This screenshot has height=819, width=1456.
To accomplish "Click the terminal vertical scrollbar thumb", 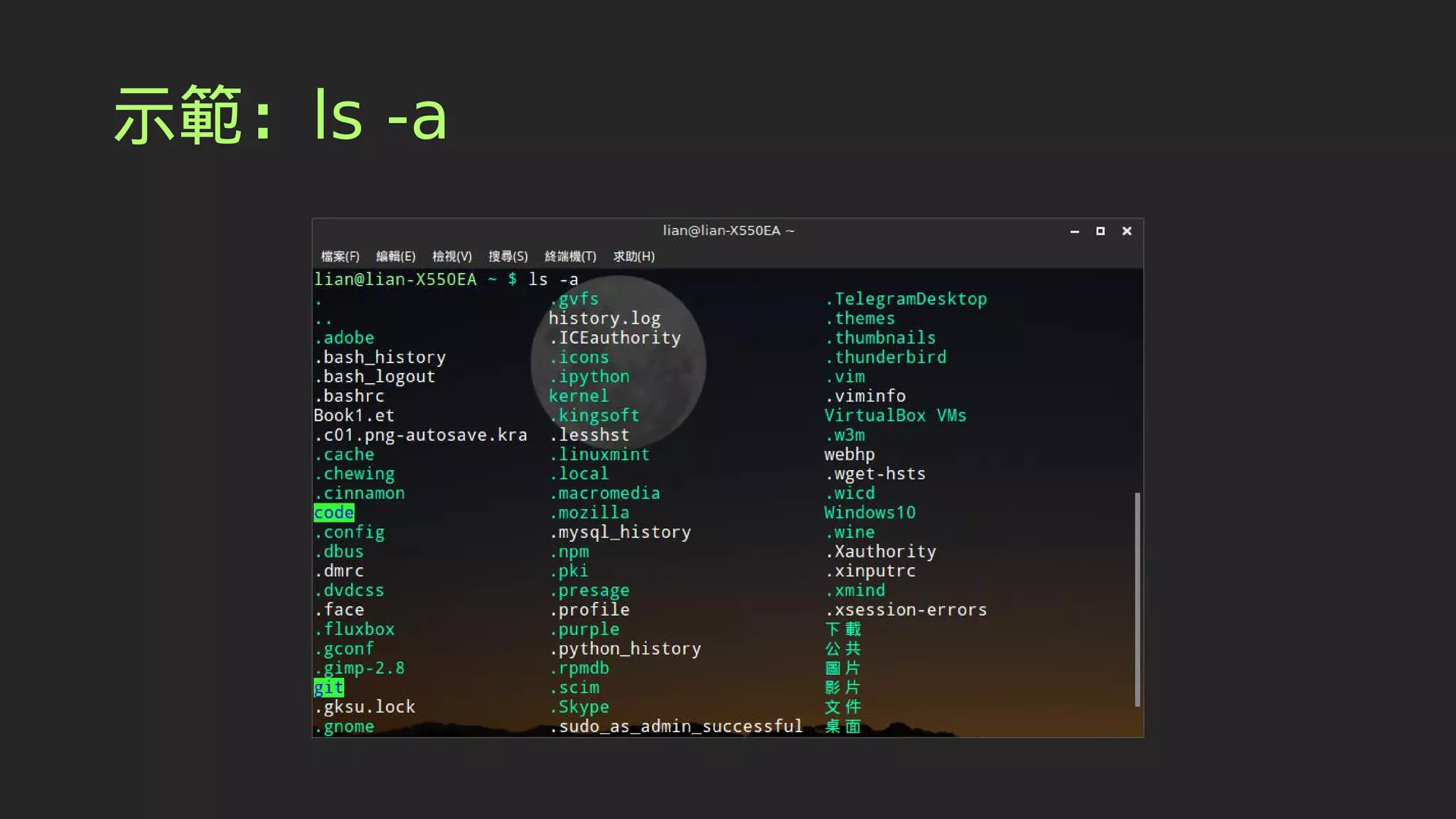I will [1137, 599].
